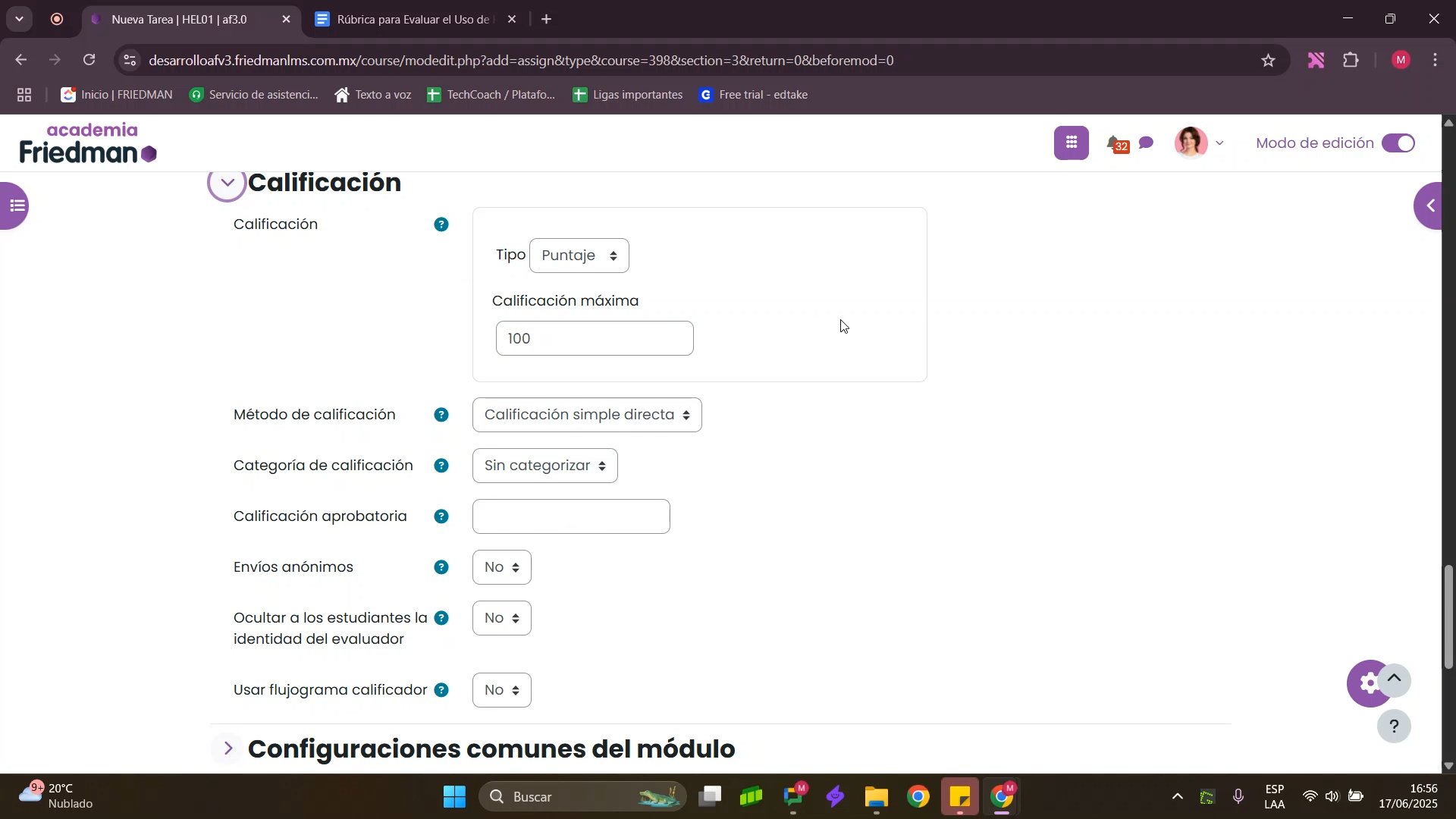Open Usar flujograma calificador dropdown
The height and width of the screenshot is (819, 1456).
click(501, 691)
